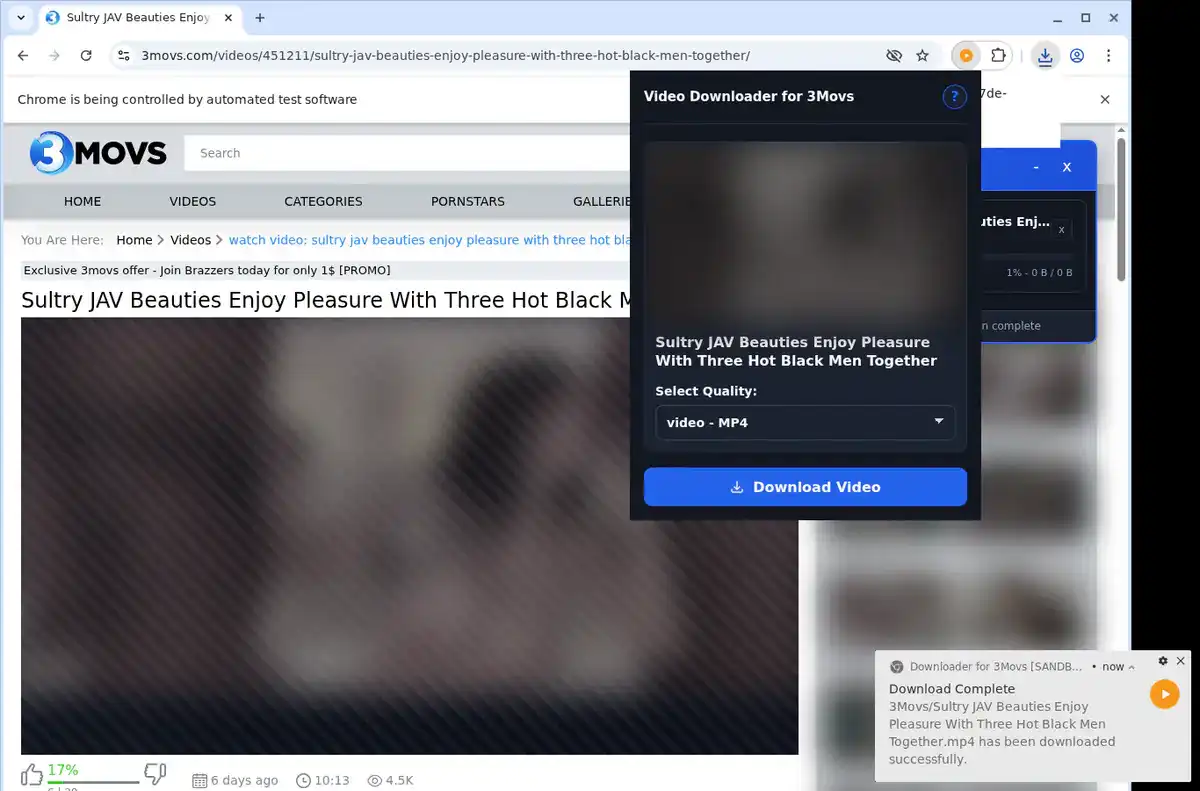
Task: Click the 10:13 duration text
Action: pyautogui.click(x=331, y=780)
